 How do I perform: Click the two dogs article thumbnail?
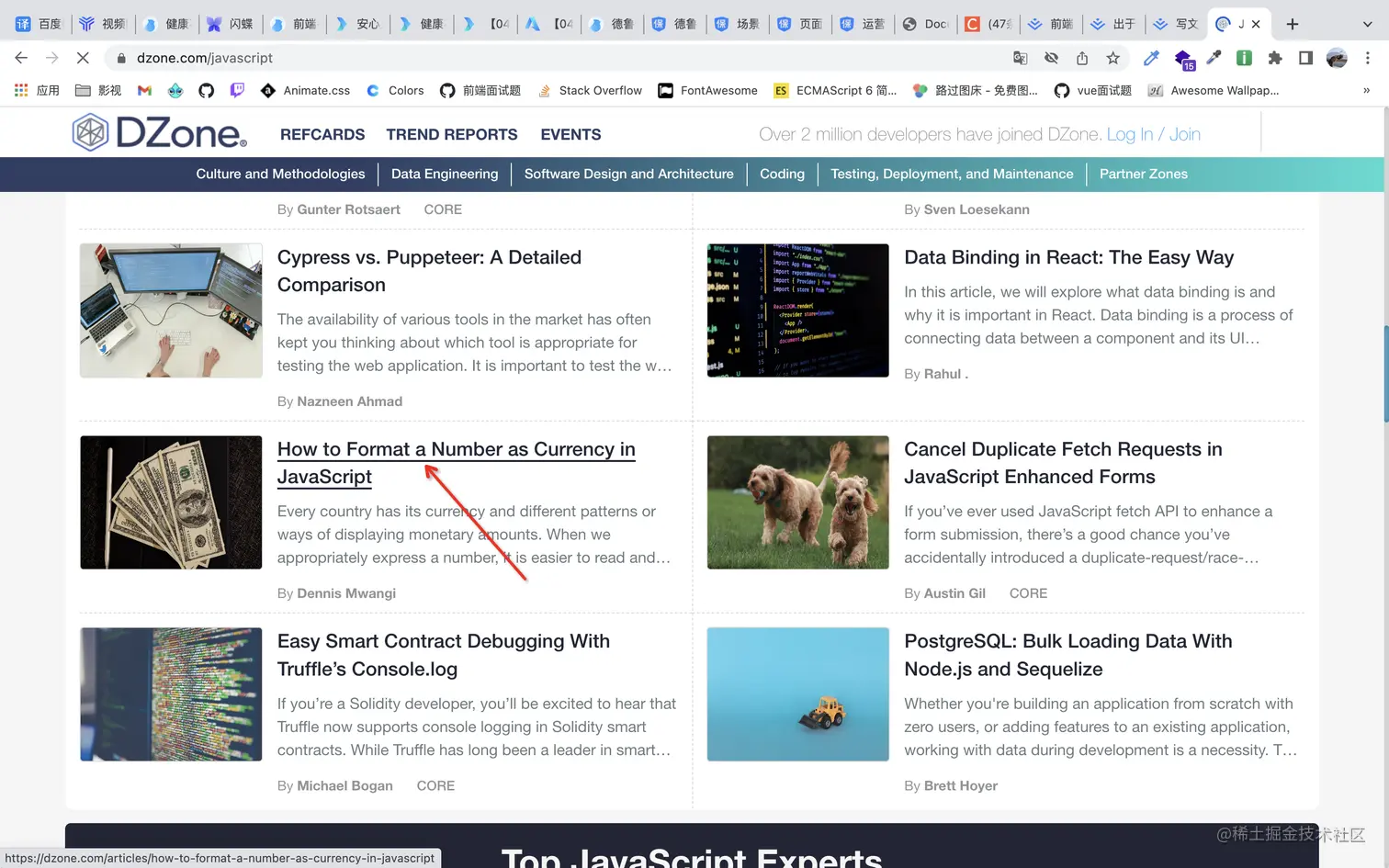coord(797,502)
